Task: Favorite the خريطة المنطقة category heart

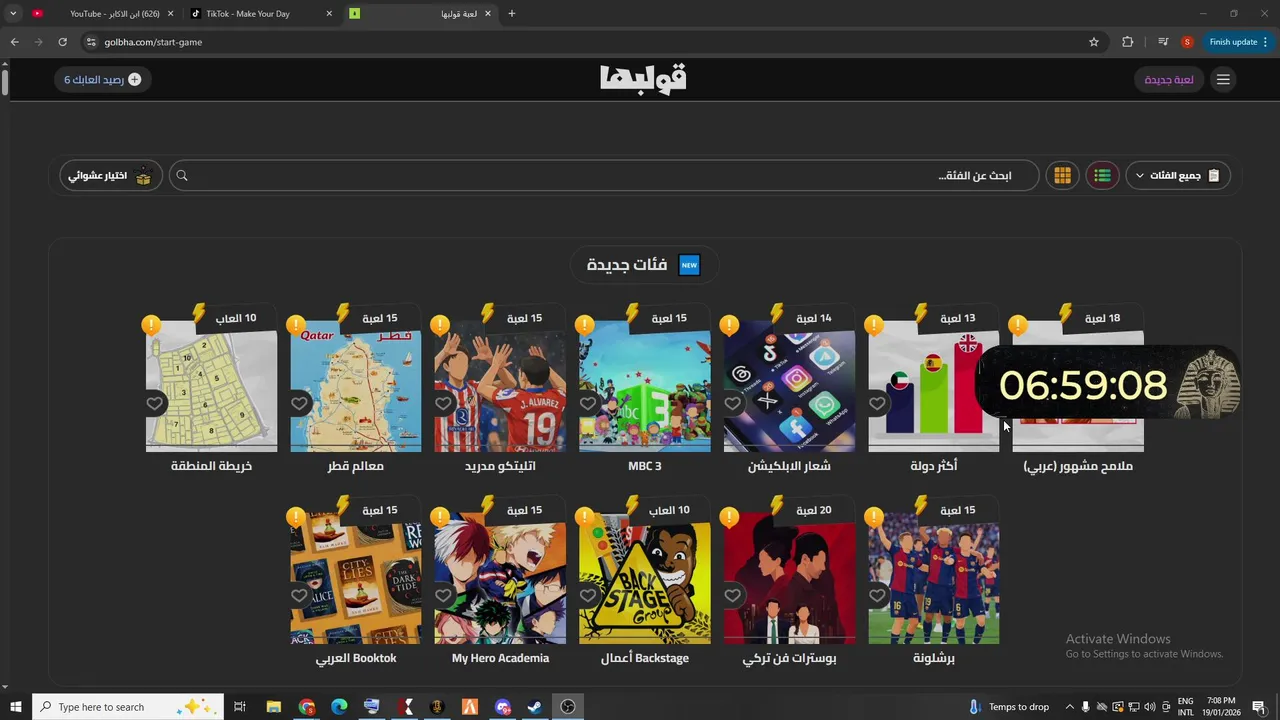Action: pyautogui.click(x=155, y=403)
